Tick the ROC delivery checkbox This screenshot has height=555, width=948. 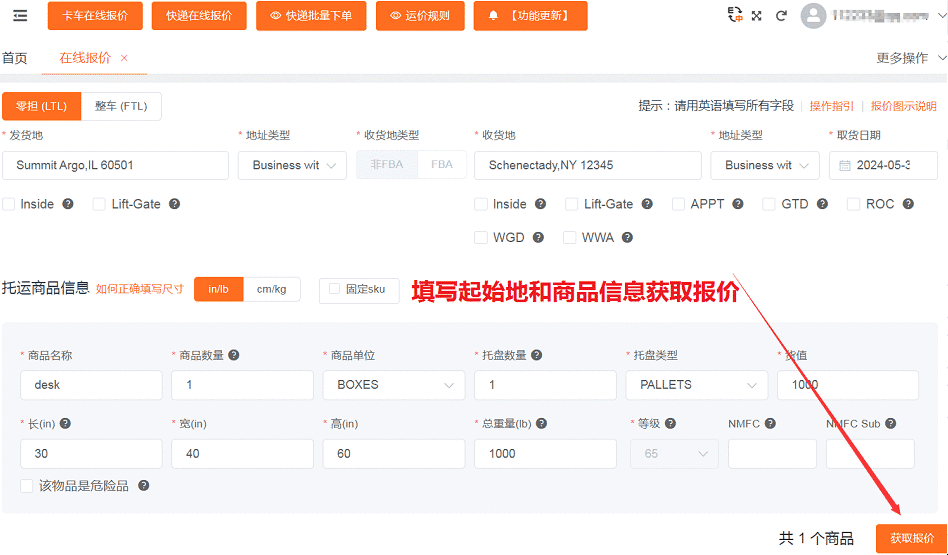pos(853,204)
